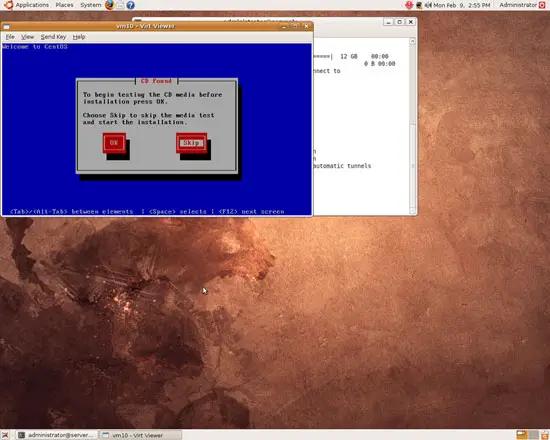Open the View menu in Virt Viewer

point(27,37)
